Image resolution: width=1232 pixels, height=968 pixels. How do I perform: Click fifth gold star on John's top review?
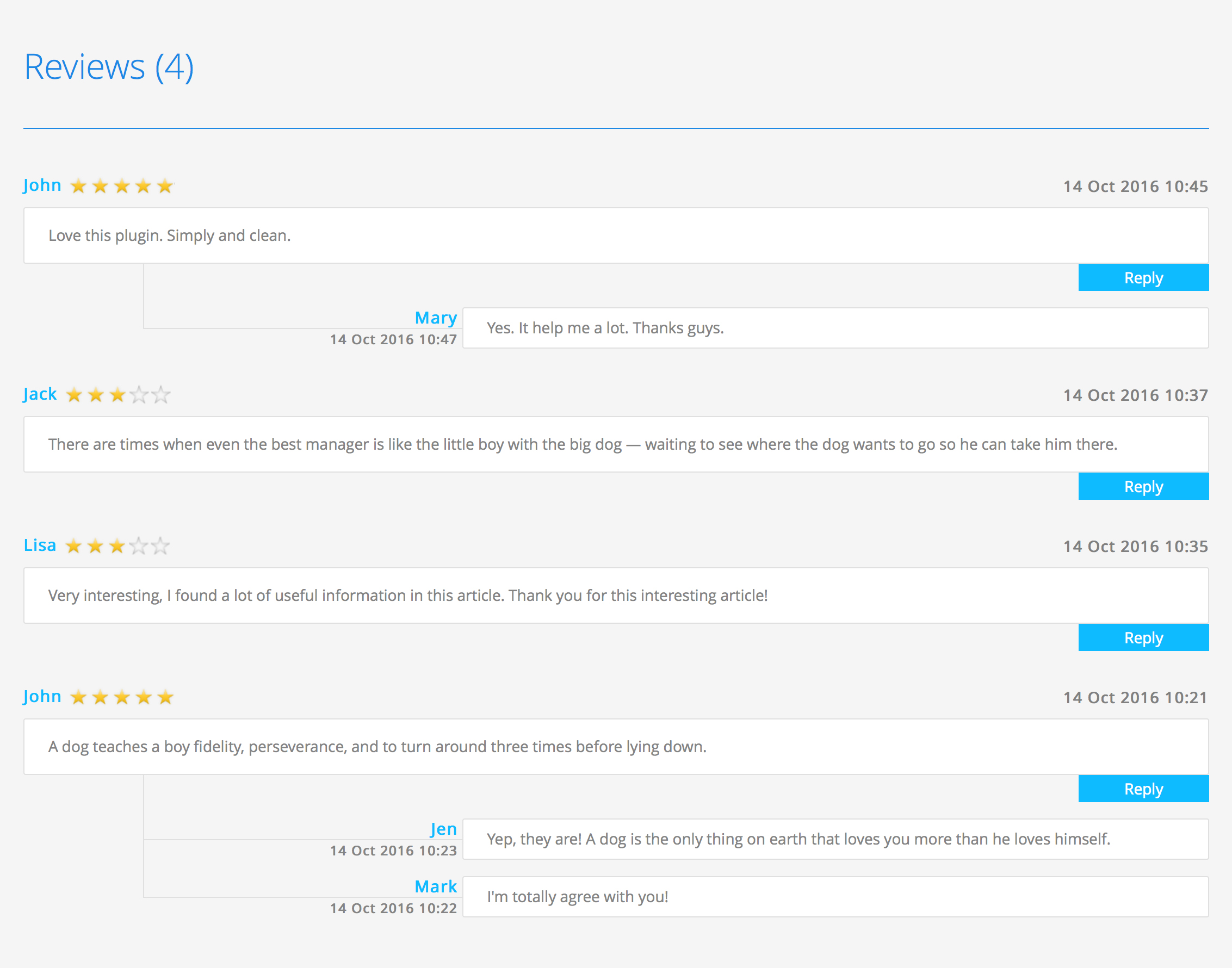(165, 186)
